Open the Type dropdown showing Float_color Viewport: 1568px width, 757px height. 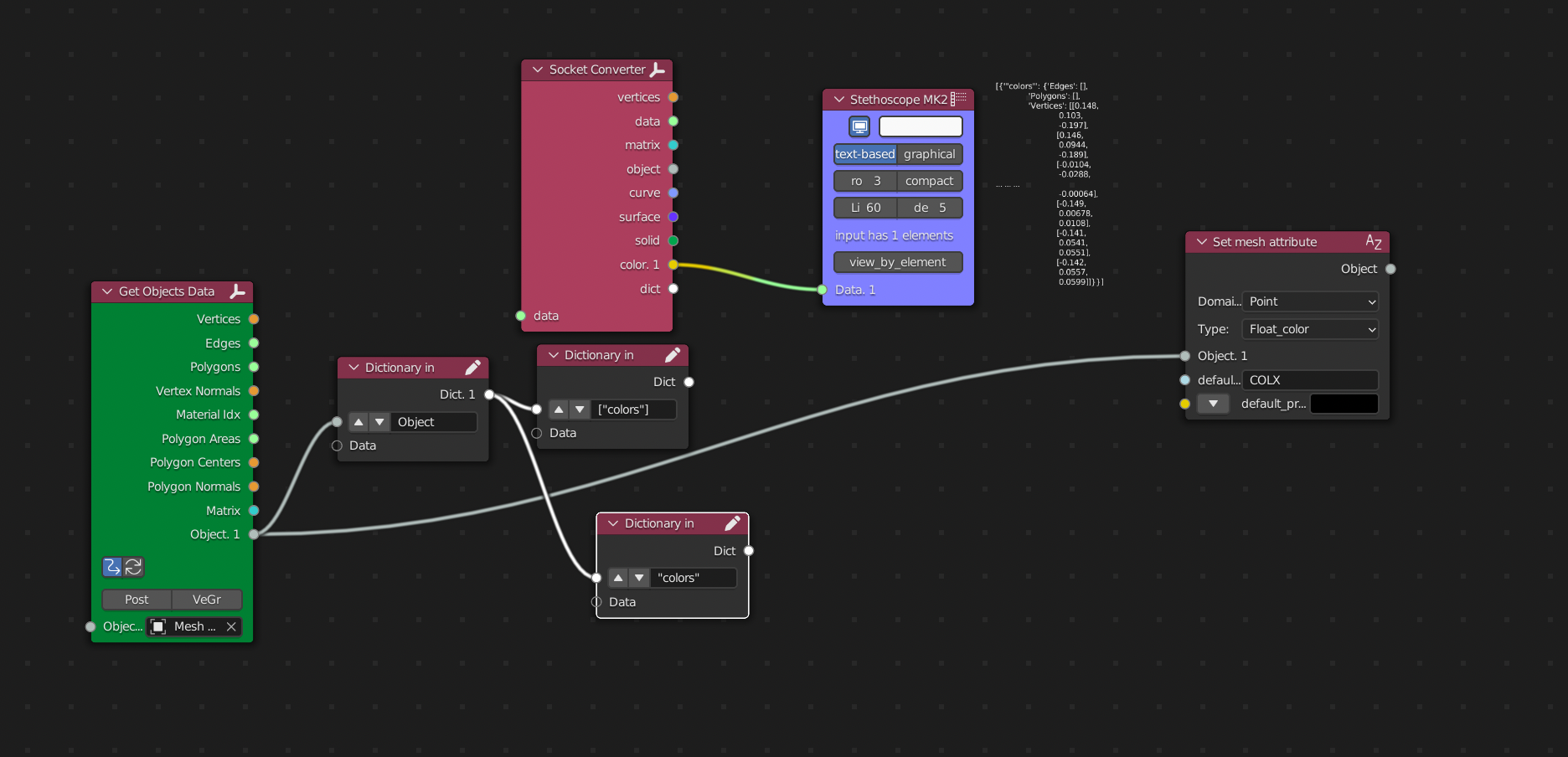[x=1310, y=329]
